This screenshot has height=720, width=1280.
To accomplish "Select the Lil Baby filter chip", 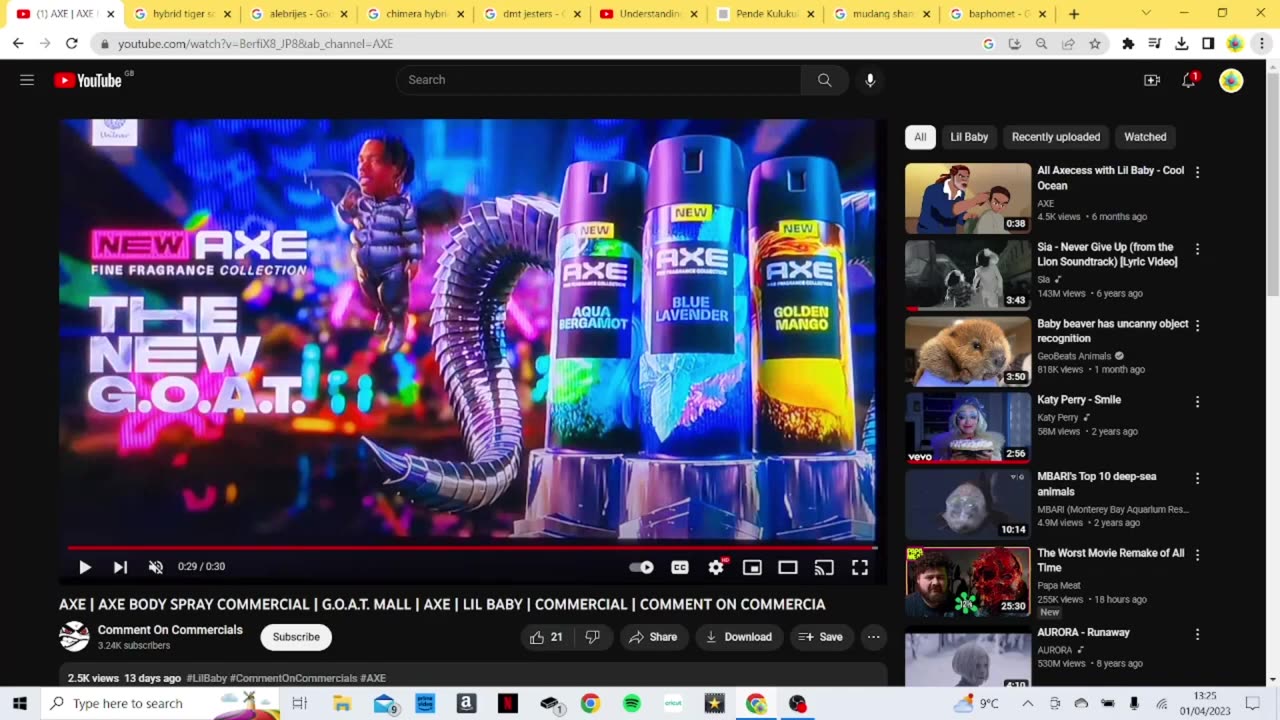I will pyautogui.click(x=969, y=137).
